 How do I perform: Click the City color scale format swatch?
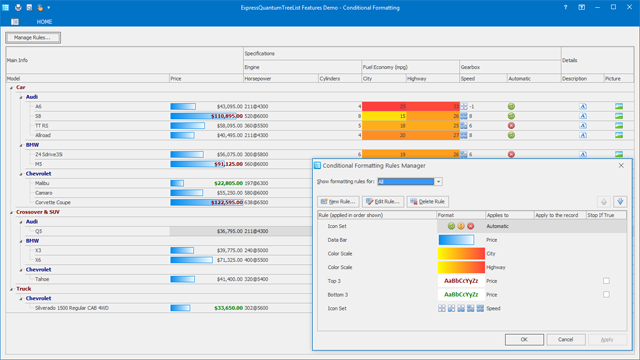pyautogui.click(x=461, y=253)
